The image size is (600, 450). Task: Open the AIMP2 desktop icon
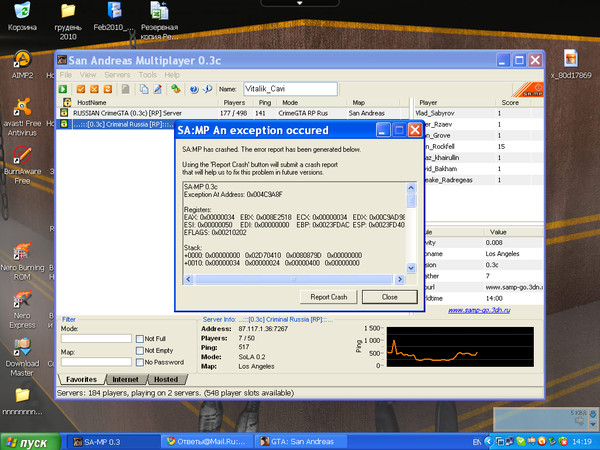pyautogui.click(x=21, y=57)
